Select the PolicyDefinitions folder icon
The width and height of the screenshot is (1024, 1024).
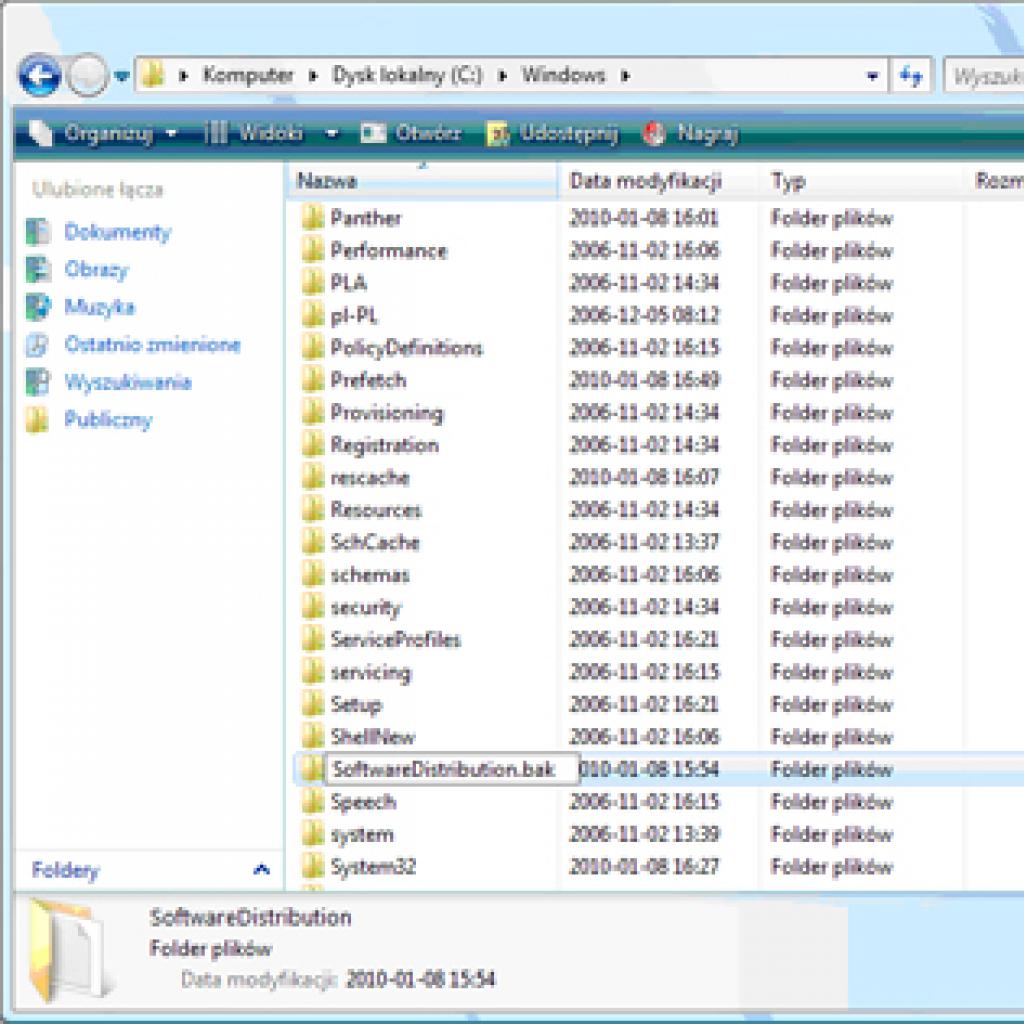[313, 347]
